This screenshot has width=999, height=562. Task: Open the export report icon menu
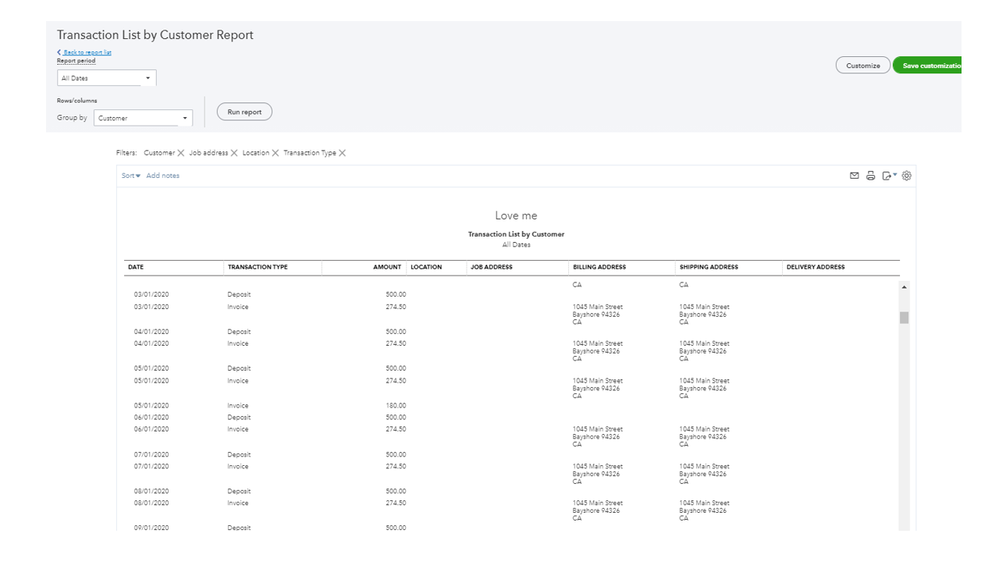888,176
